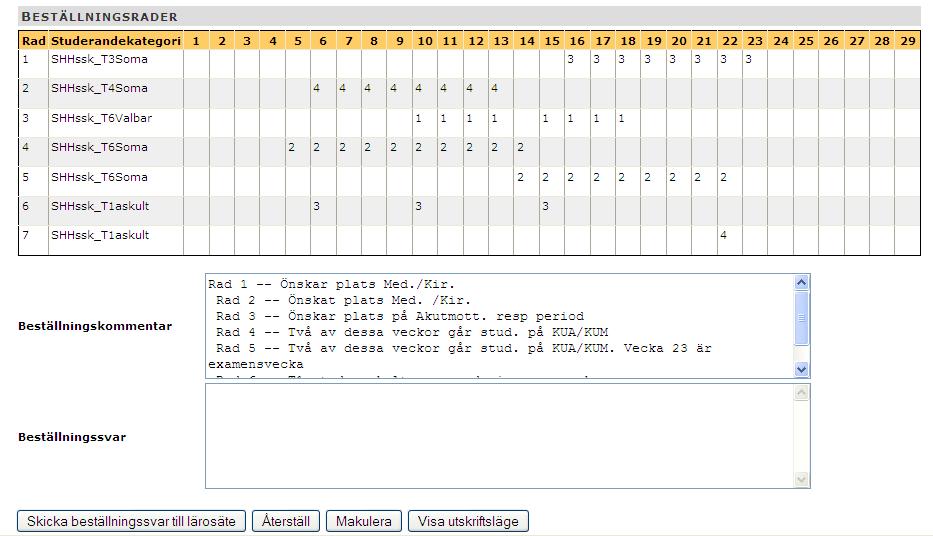Select SHHssk_T6Soma category in row 4
The image size is (933, 536).
point(99,147)
